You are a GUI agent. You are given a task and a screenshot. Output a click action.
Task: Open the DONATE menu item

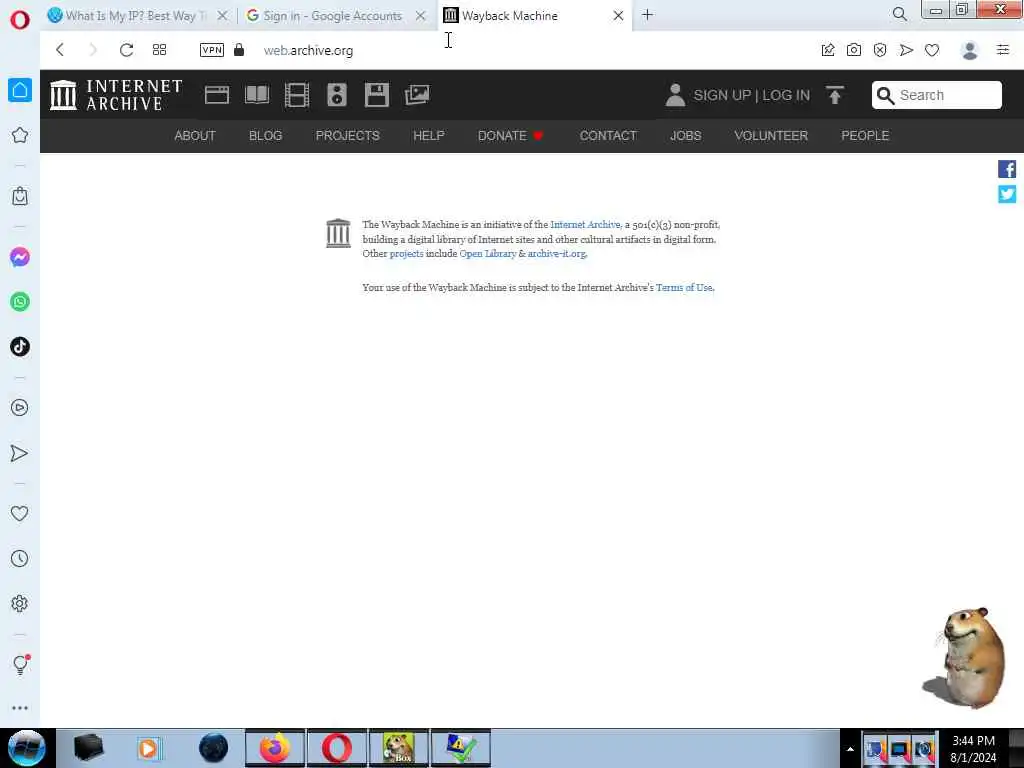(510, 136)
